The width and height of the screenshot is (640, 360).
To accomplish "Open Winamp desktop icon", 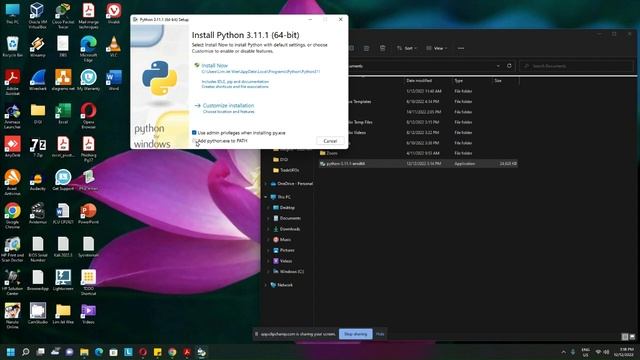I will click(x=38, y=46).
